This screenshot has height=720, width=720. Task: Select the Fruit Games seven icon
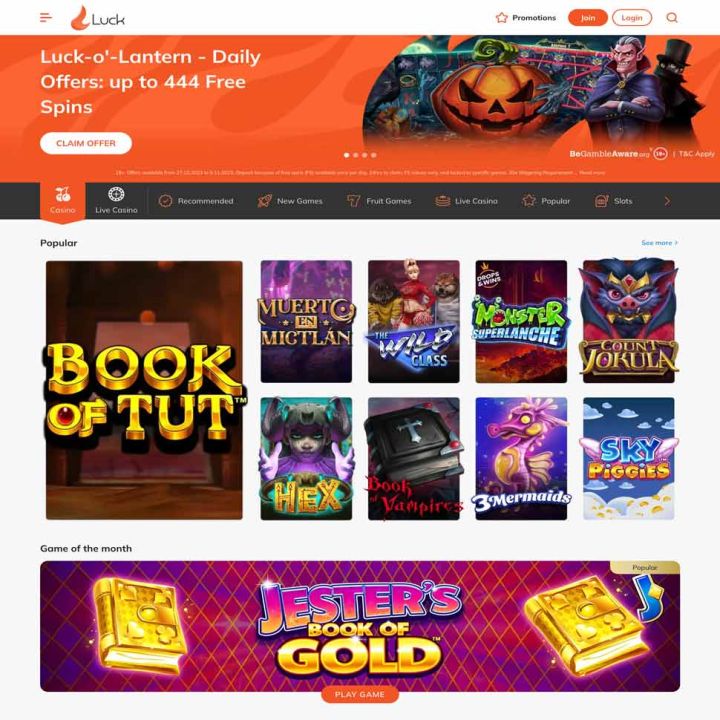point(354,201)
